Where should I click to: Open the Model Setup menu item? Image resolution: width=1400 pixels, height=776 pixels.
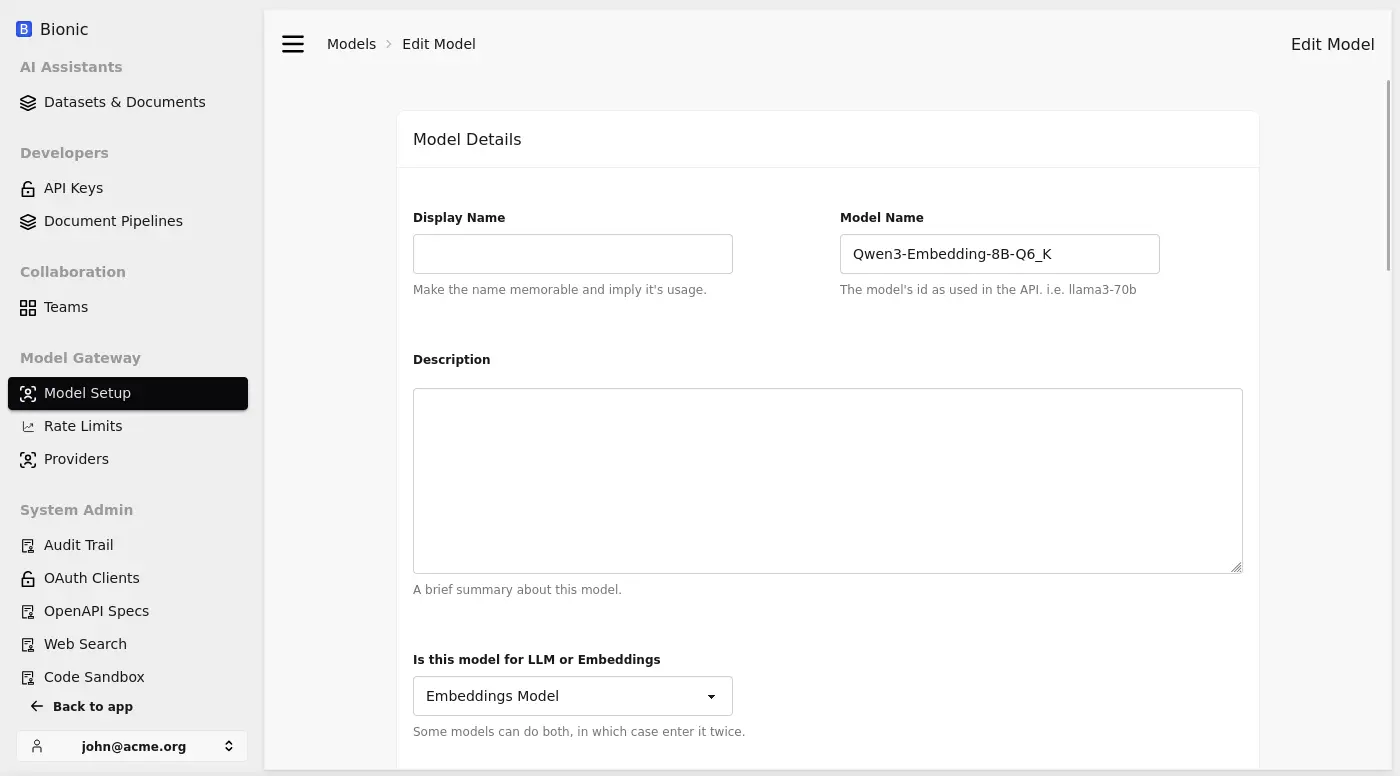tap(128, 393)
